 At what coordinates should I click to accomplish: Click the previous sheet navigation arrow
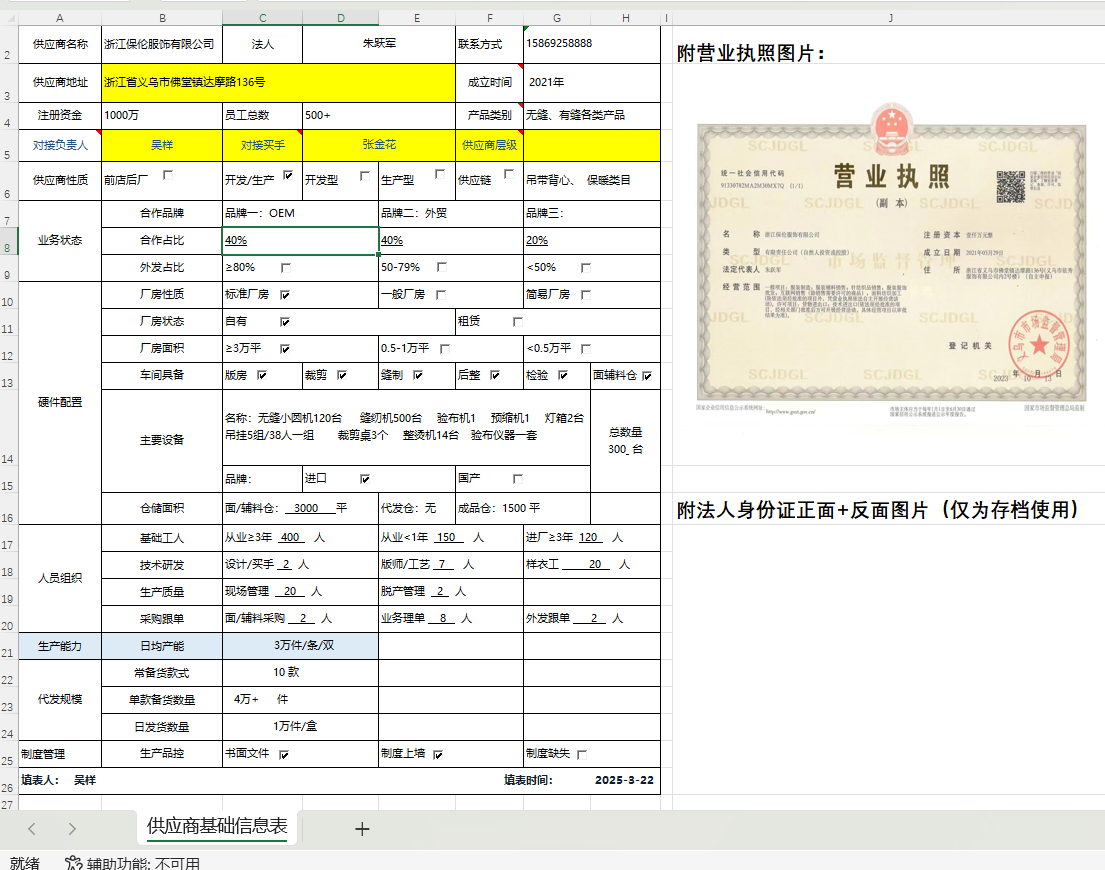click(32, 828)
